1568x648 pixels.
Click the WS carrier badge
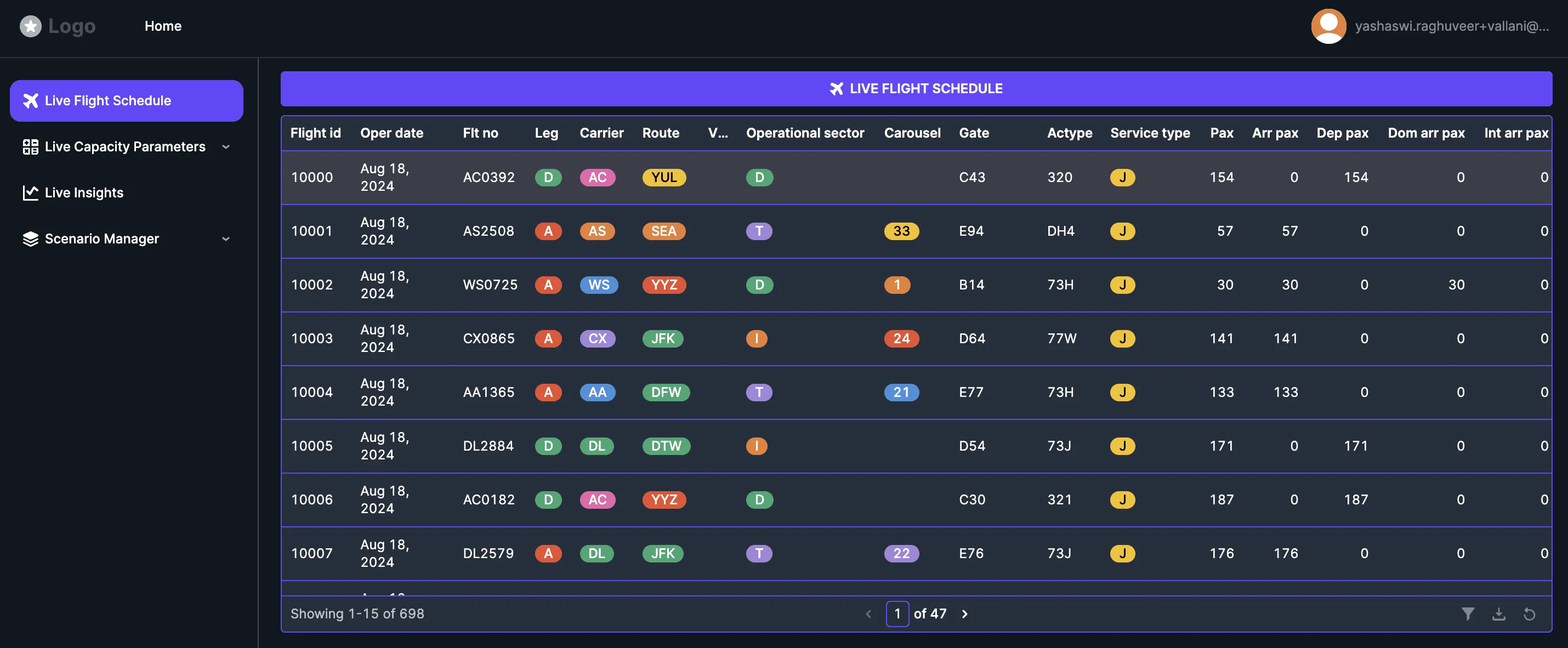coord(598,285)
